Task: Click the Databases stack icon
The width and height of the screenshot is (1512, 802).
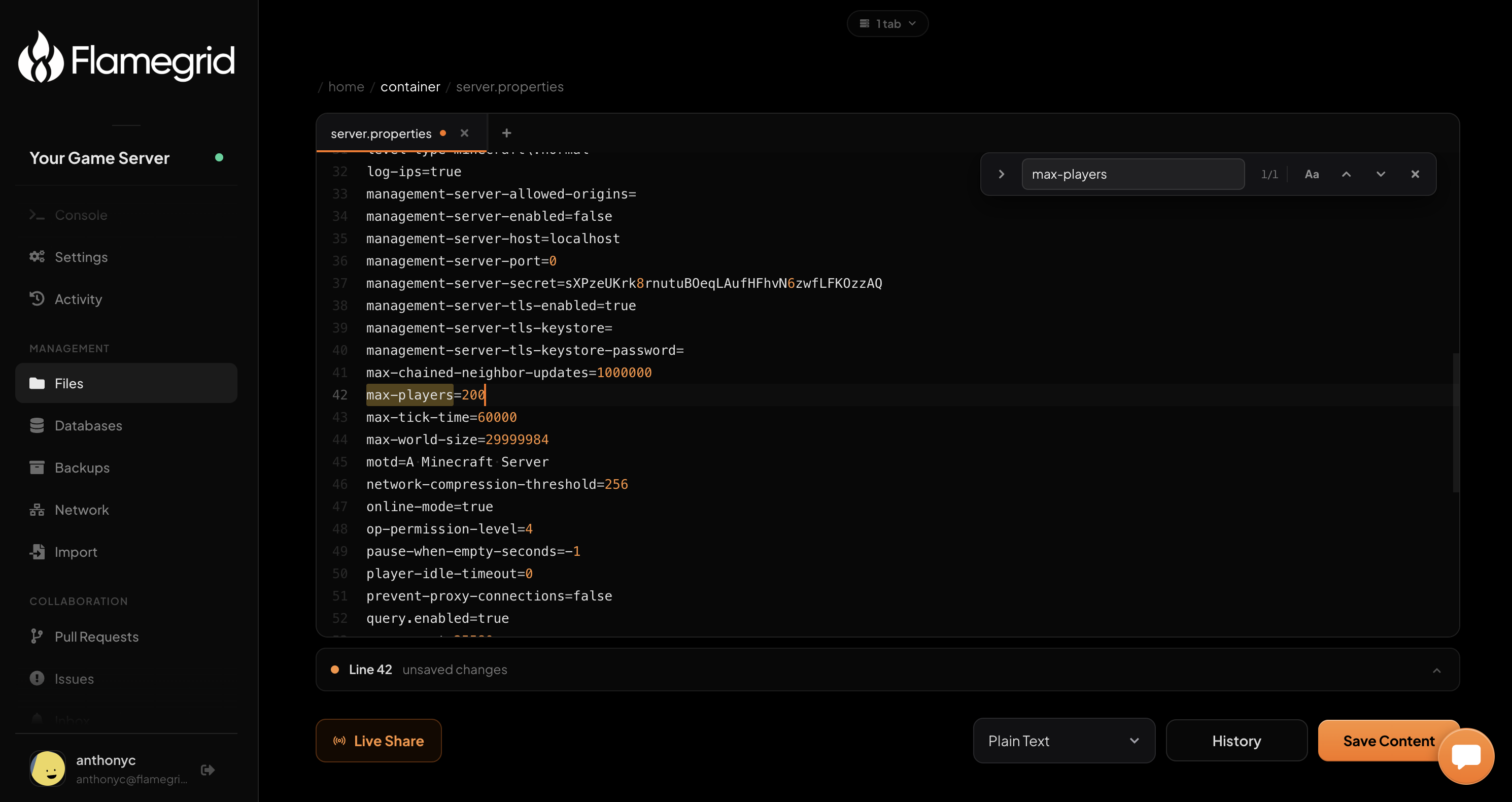Action: click(x=37, y=426)
